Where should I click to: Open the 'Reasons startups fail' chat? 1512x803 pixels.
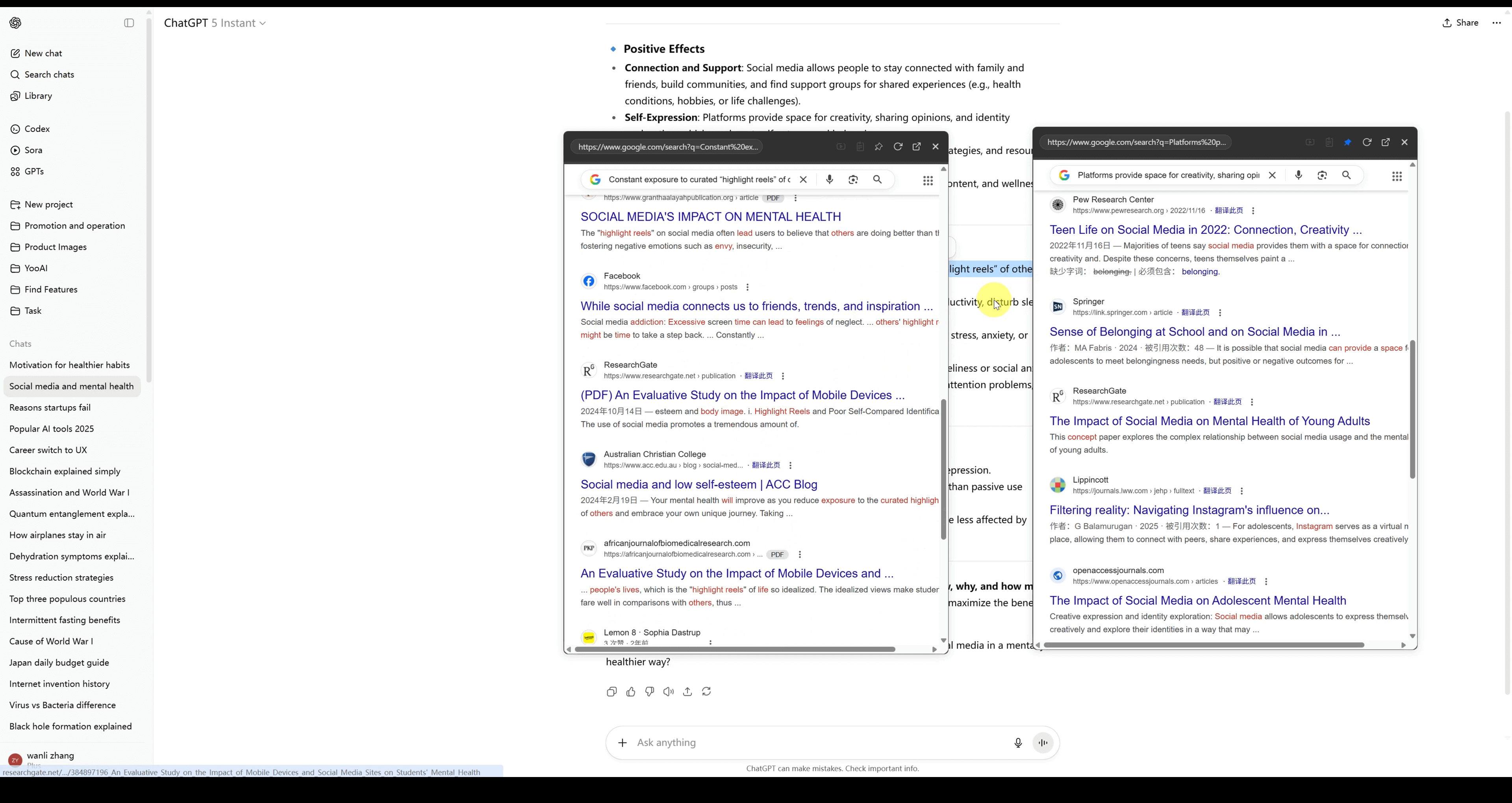[x=50, y=407]
